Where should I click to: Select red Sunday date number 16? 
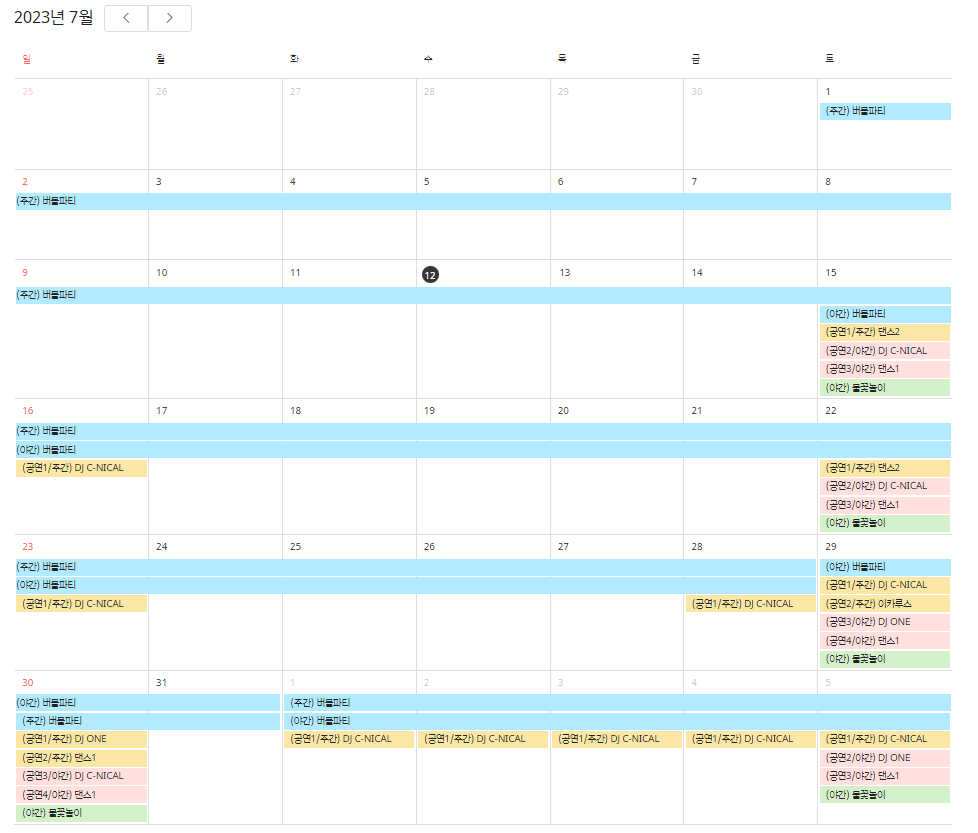[27, 411]
